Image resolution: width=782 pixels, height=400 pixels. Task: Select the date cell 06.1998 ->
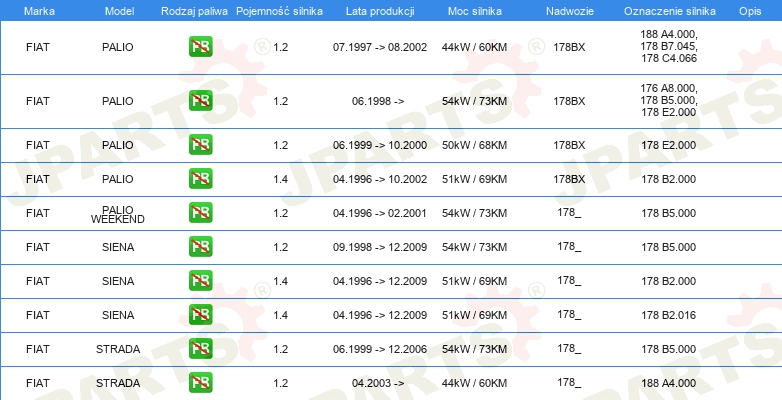378,101
